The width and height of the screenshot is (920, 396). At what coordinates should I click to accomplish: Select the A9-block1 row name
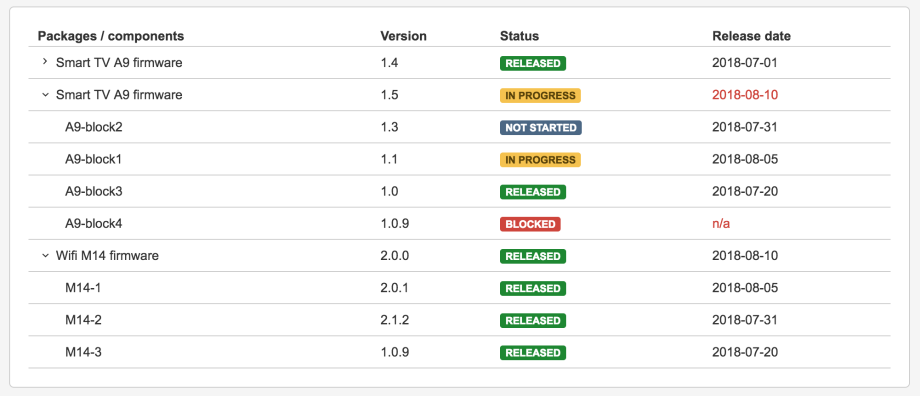pos(93,159)
